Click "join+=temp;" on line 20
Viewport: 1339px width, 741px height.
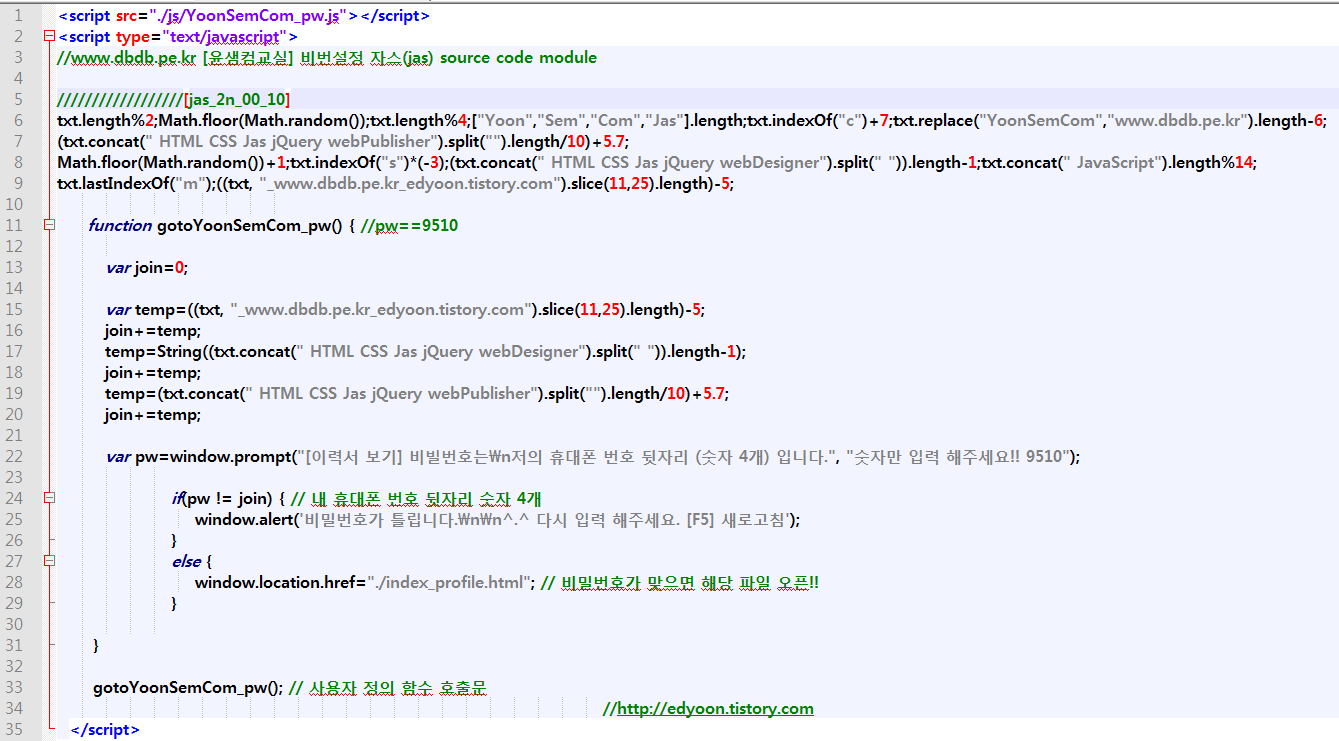pyautogui.click(x=152, y=415)
